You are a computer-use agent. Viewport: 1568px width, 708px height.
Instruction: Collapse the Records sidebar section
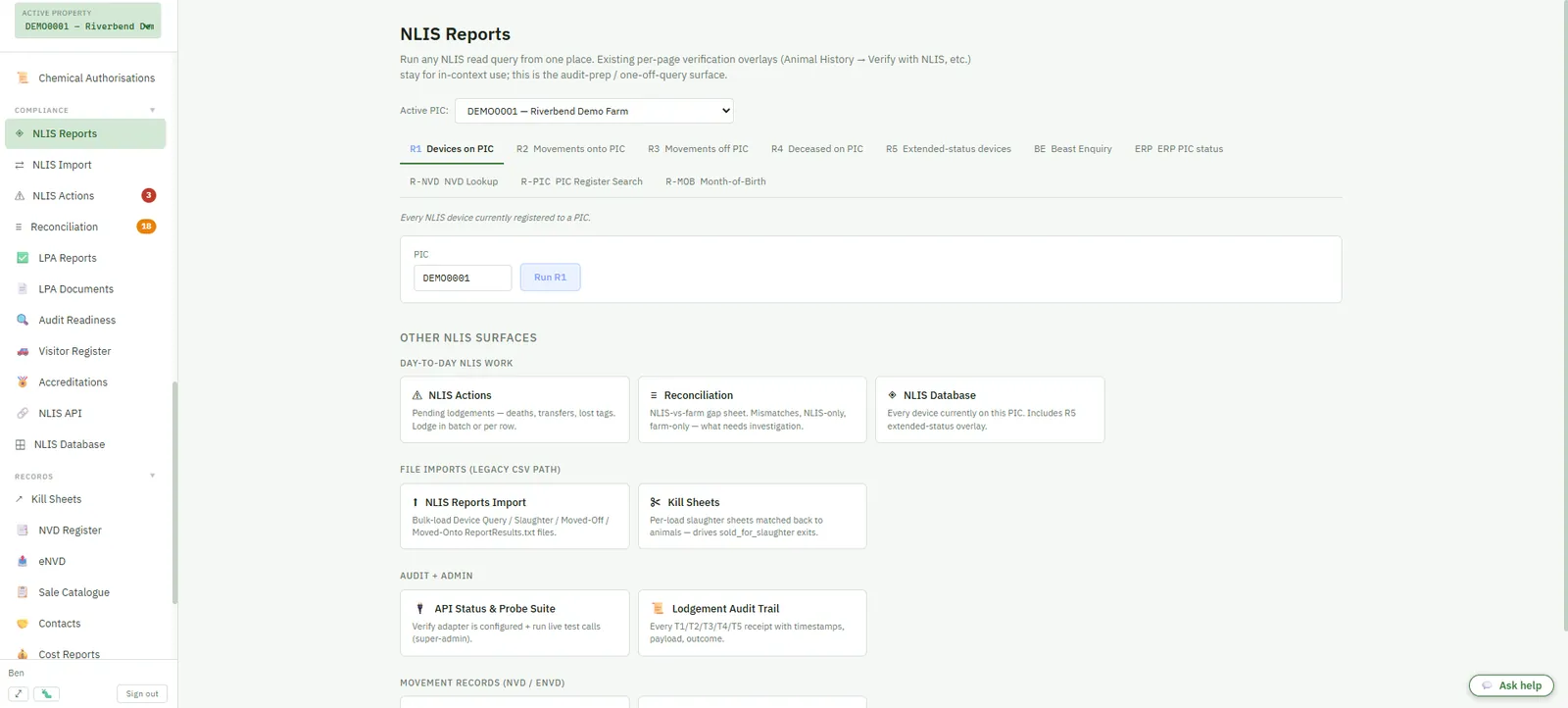(152, 476)
